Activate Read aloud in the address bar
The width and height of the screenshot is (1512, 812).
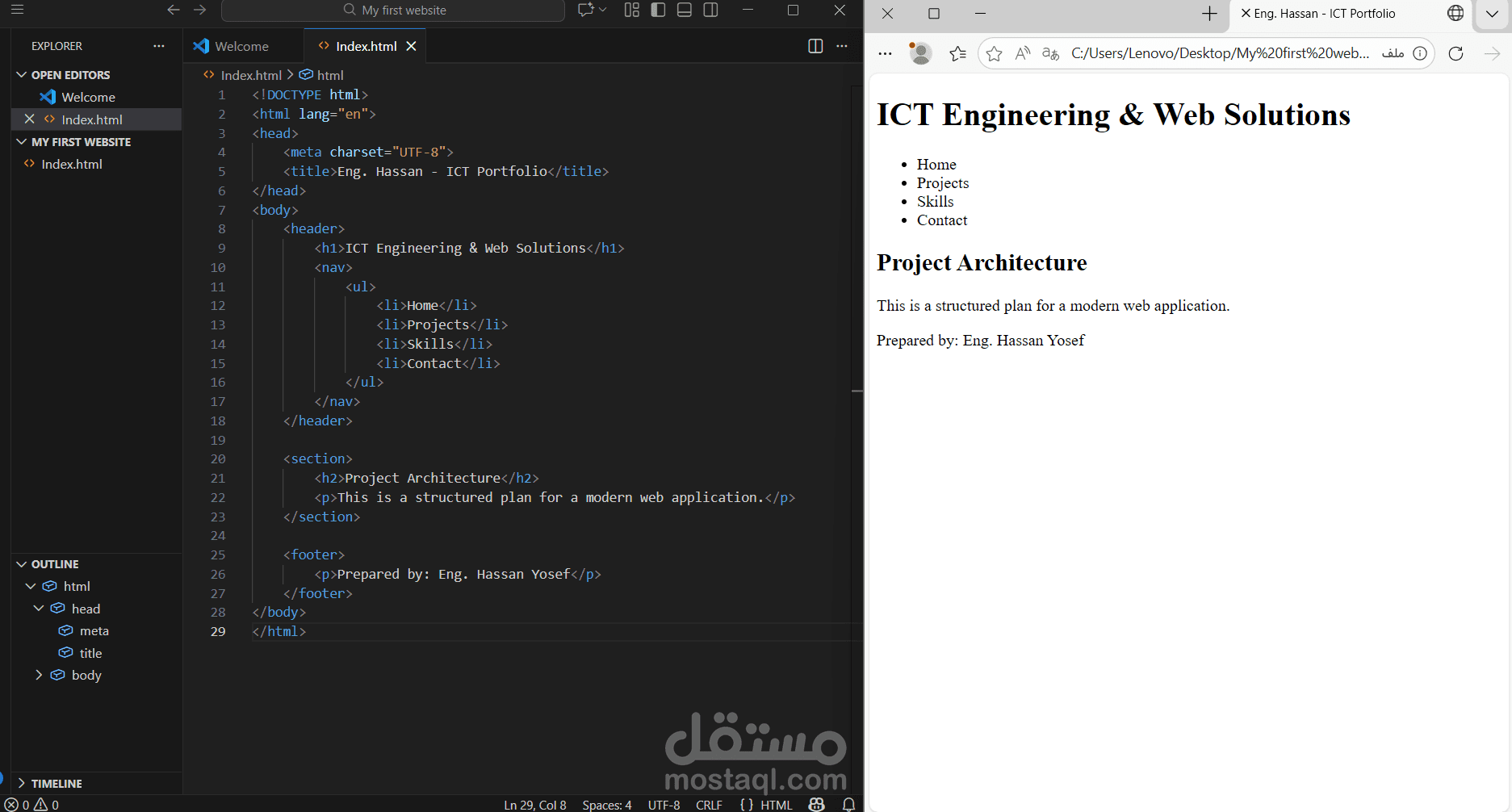[1022, 52]
